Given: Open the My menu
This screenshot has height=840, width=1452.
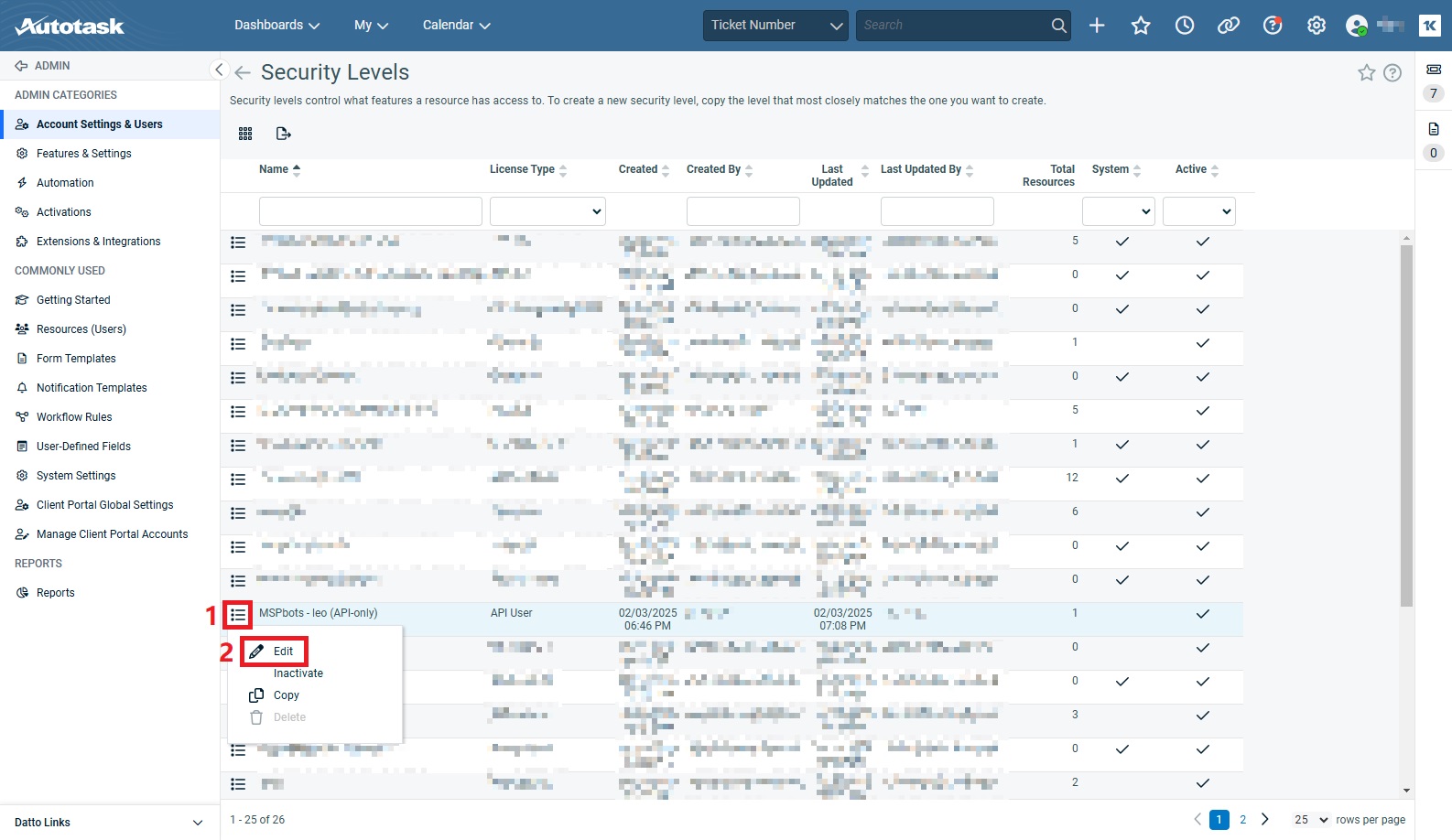Looking at the screenshot, I should [x=371, y=25].
